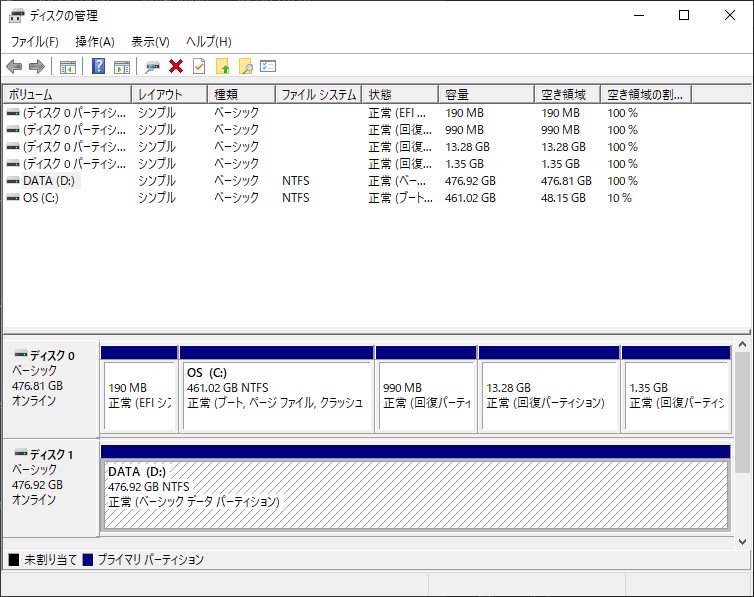The height and width of the screenshot is (597, 754).
Task: Click the back arrow toolbar icon
Action: click(14, 67)
